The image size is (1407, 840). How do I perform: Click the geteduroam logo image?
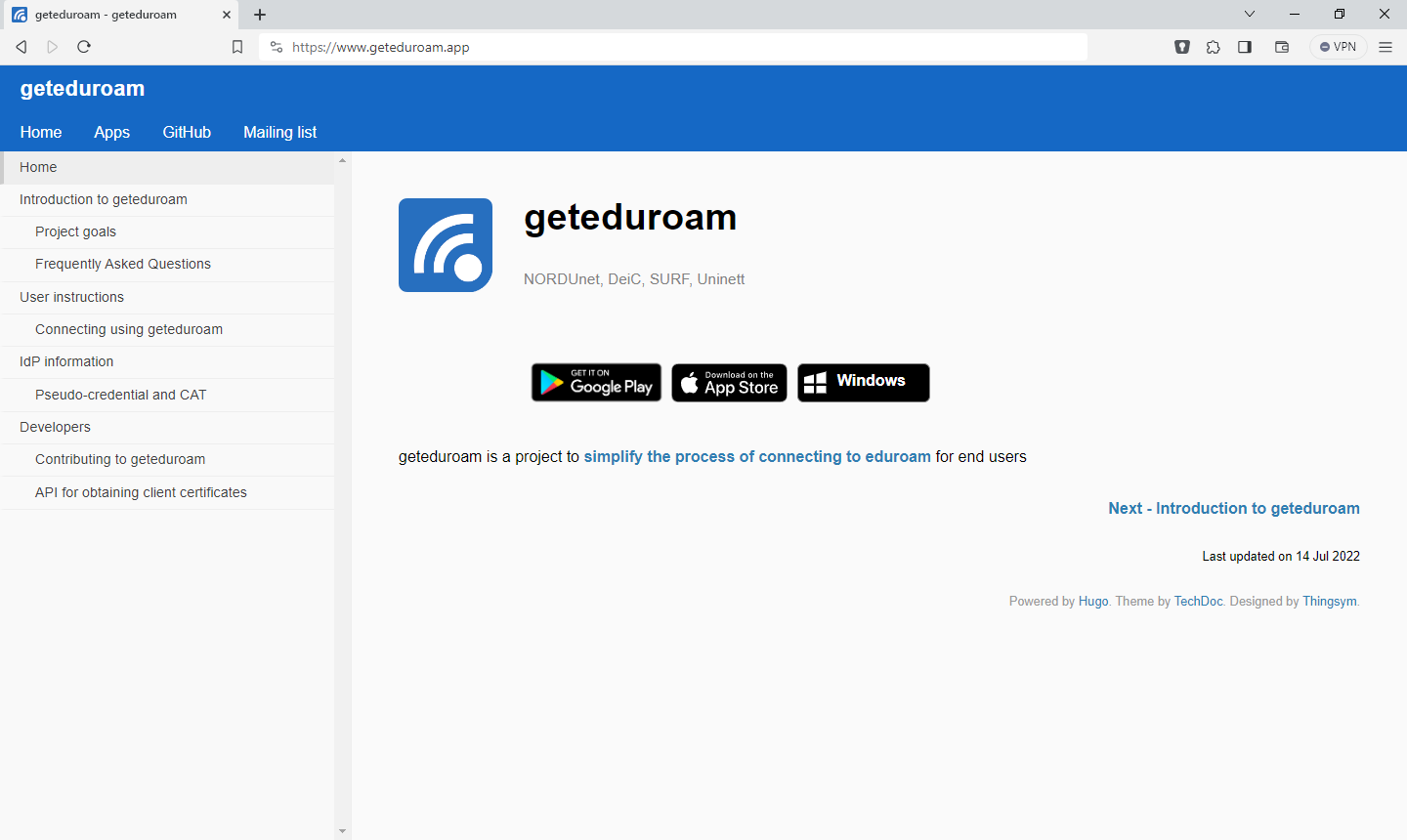coord(446,245)
